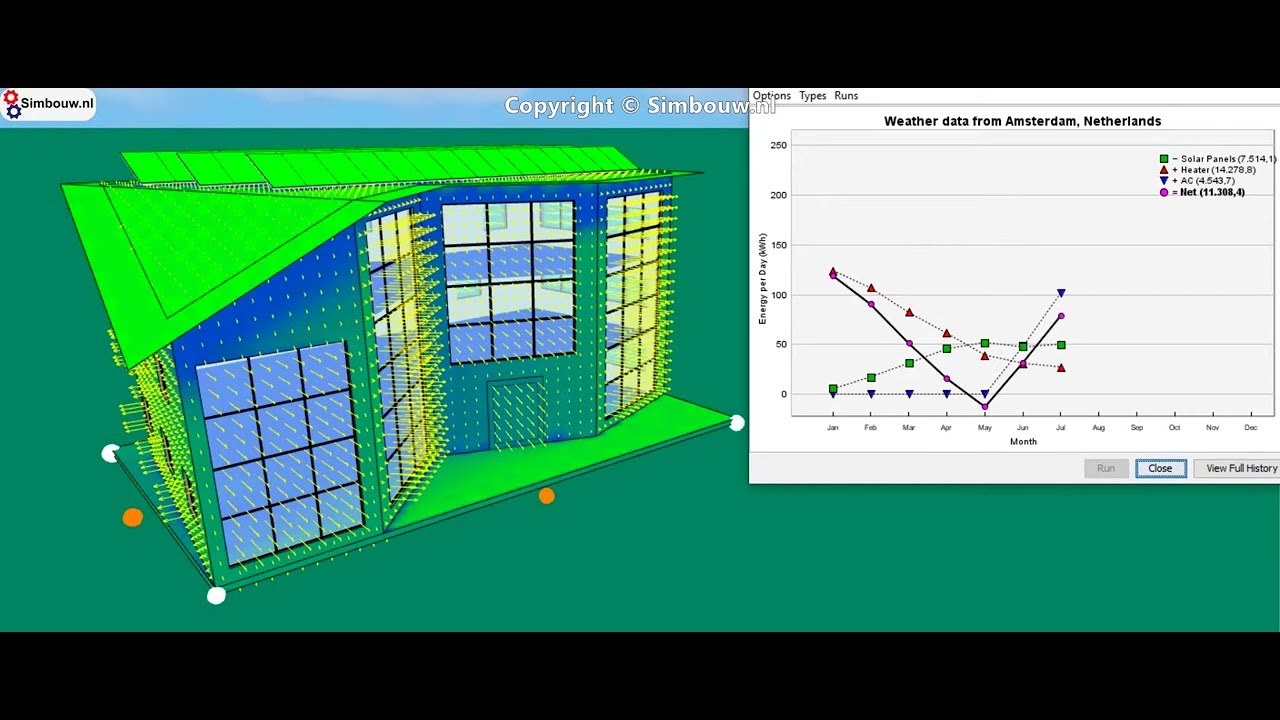Click the chart title Weather data from Amsterdam
This screenshot has height=720, width=1280.
click(1022, 121)
